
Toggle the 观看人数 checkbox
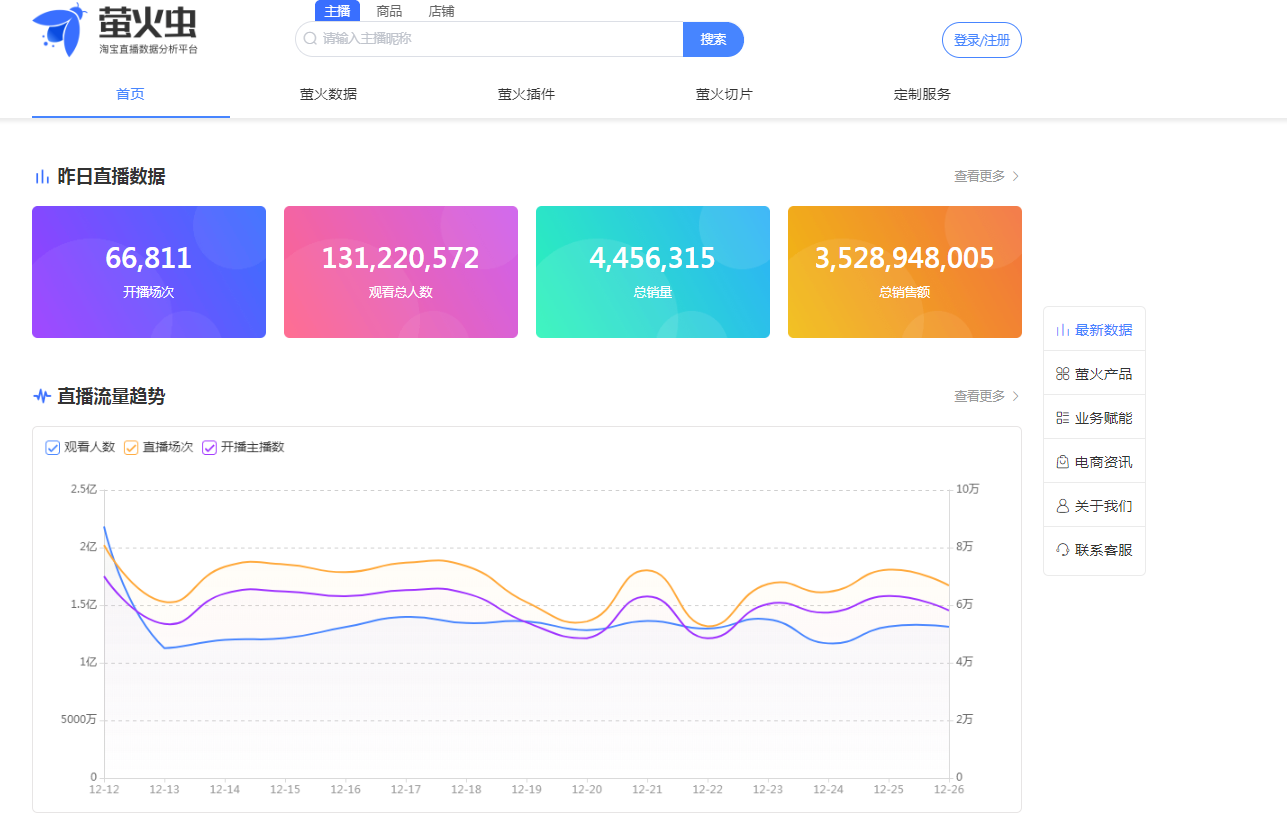pos(53,447)
